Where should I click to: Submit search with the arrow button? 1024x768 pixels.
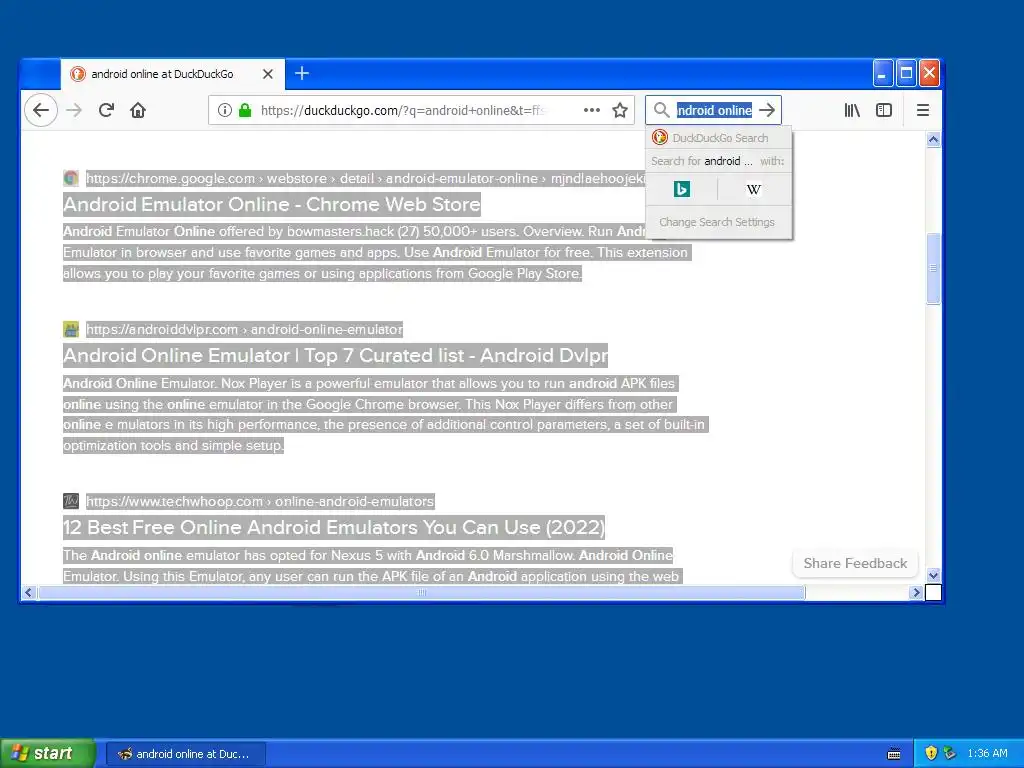pyautogui.click(x=767, y=110)
